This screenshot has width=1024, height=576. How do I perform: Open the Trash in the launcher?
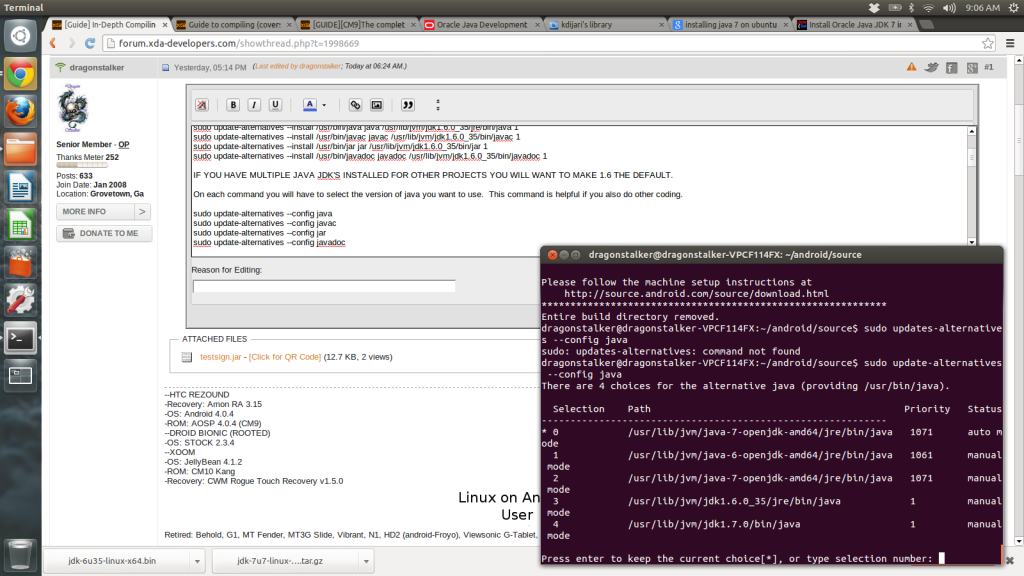pos(20,554)
